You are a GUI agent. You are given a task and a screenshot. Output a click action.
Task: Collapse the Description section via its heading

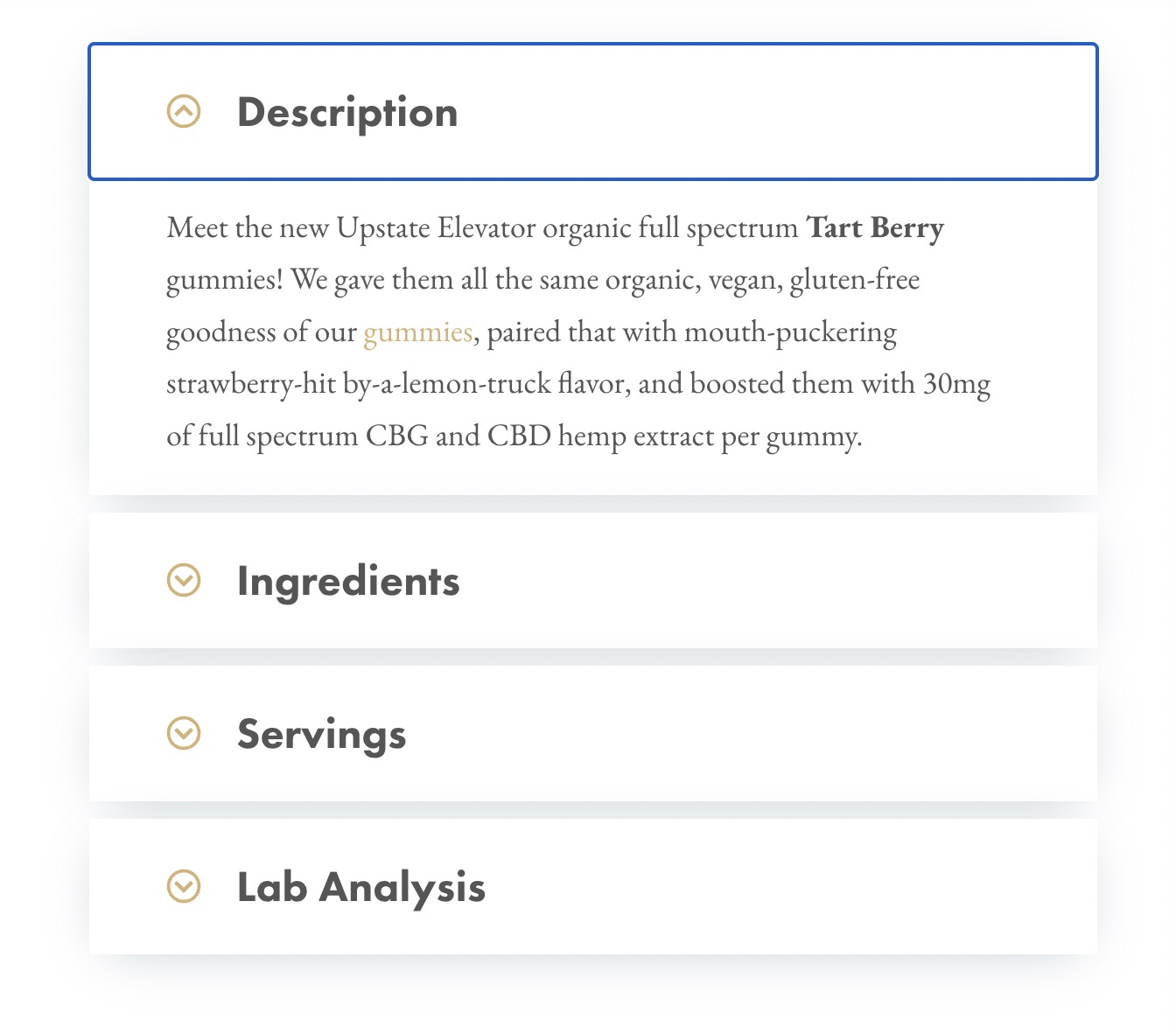(347, 113)
